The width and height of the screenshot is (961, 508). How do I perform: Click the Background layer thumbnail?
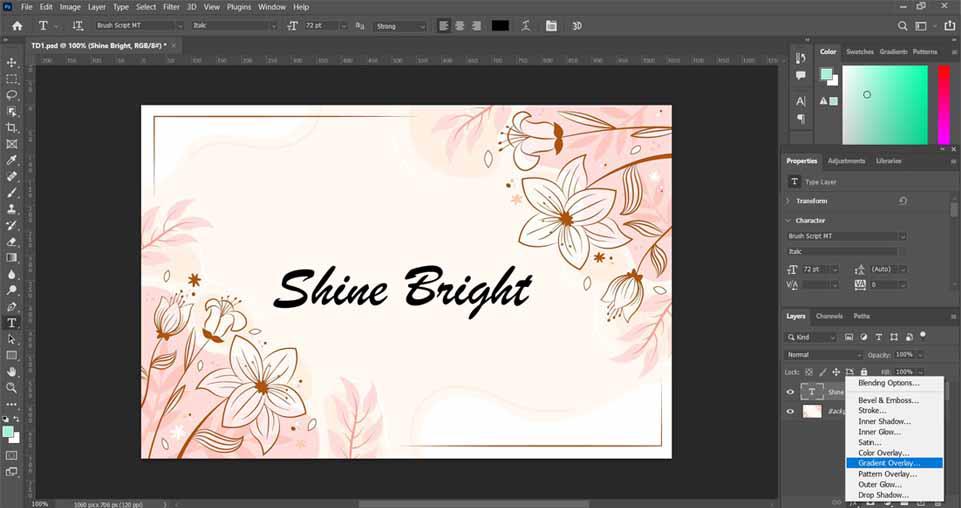pyautogui.click(x=812, y=411)
